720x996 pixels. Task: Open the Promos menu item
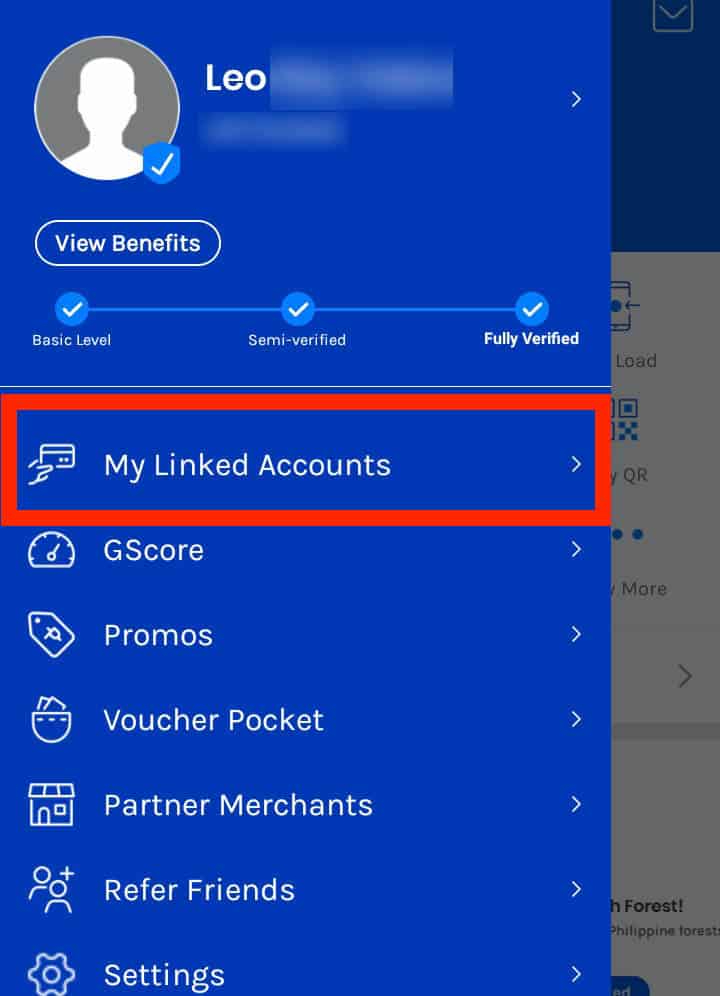pyautogui.click(x=305, y=634)
